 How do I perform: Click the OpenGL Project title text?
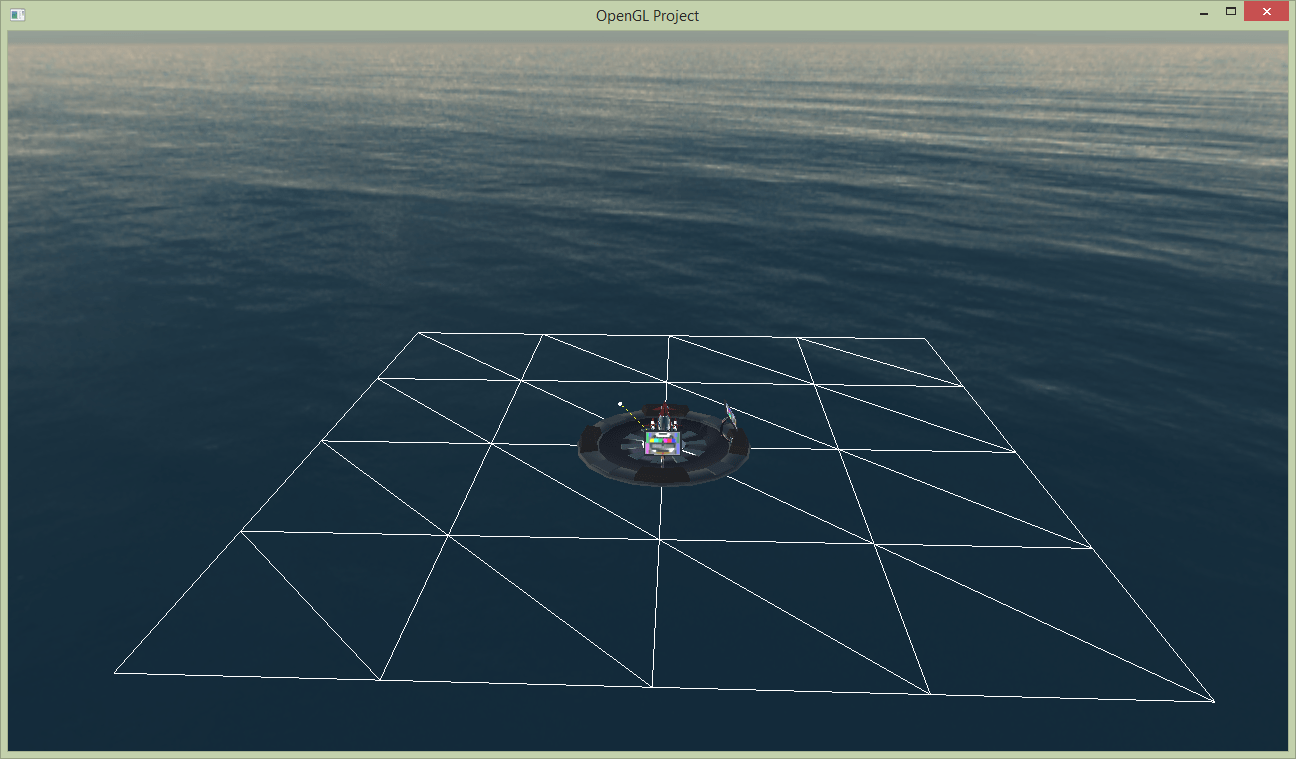[x=647, y=15]
